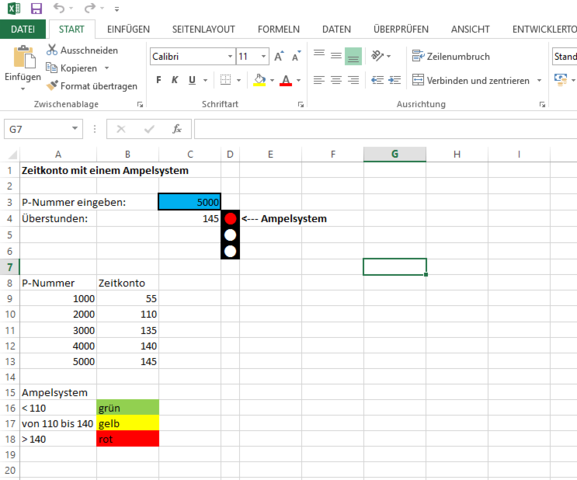The height and width of the screenshot is (480, 577).
Task: Click Verbinden und zentrieren
Action: click(x=471, y=80)
